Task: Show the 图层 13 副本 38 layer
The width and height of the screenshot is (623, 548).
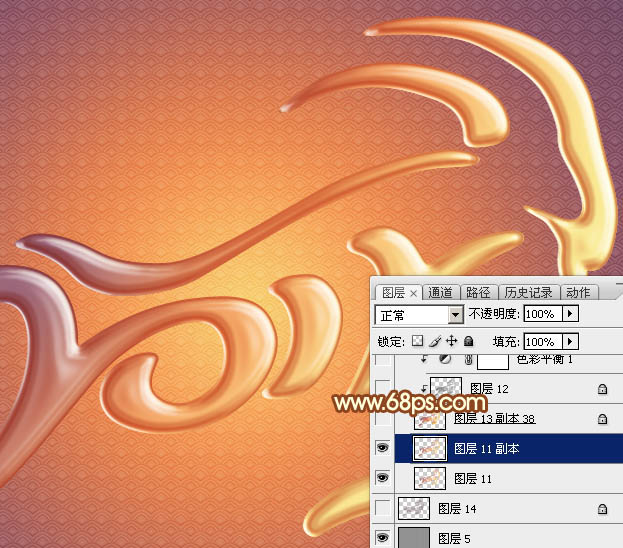Action: click(382, 418)
